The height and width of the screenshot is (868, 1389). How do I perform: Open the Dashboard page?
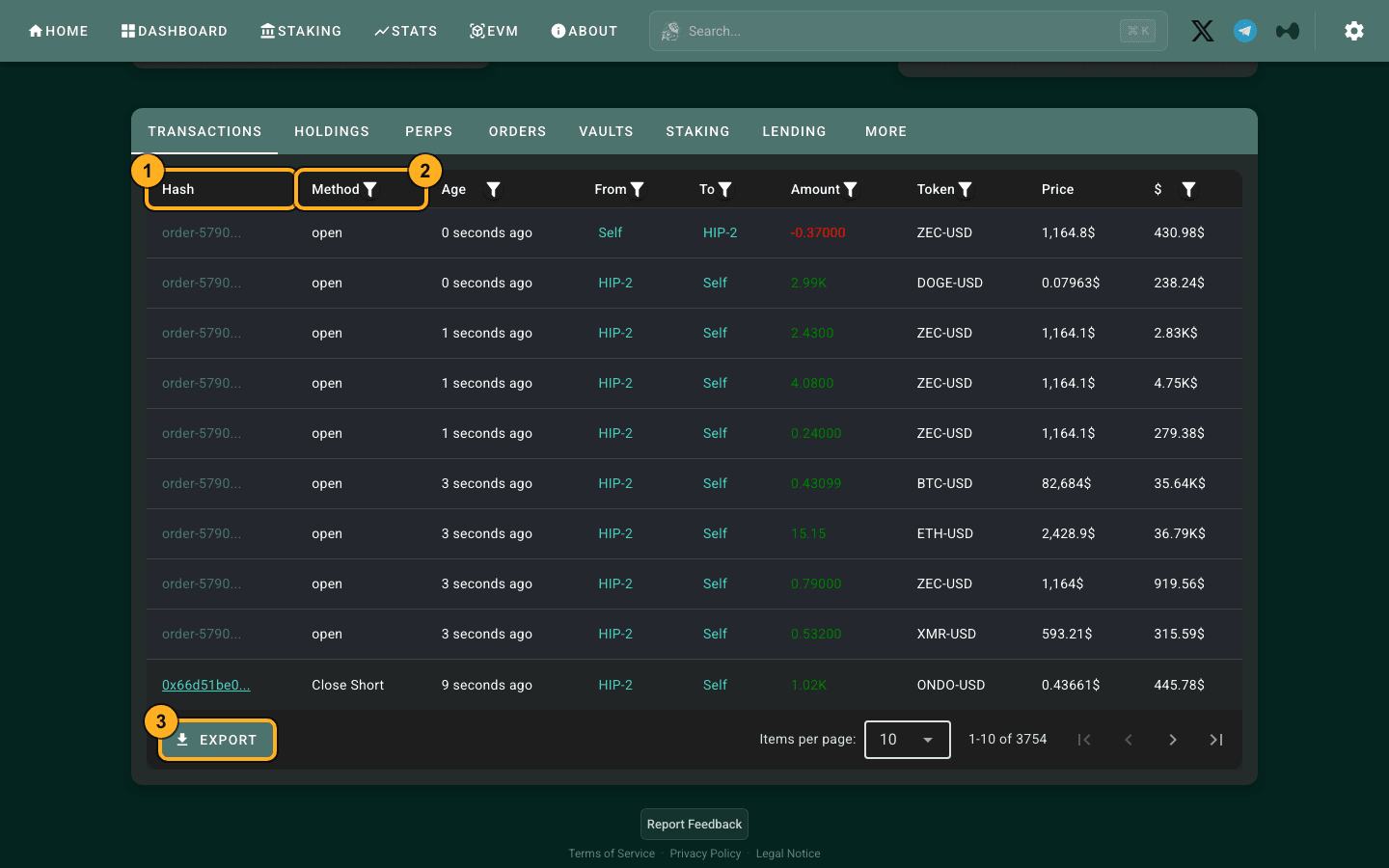(175, 31)
